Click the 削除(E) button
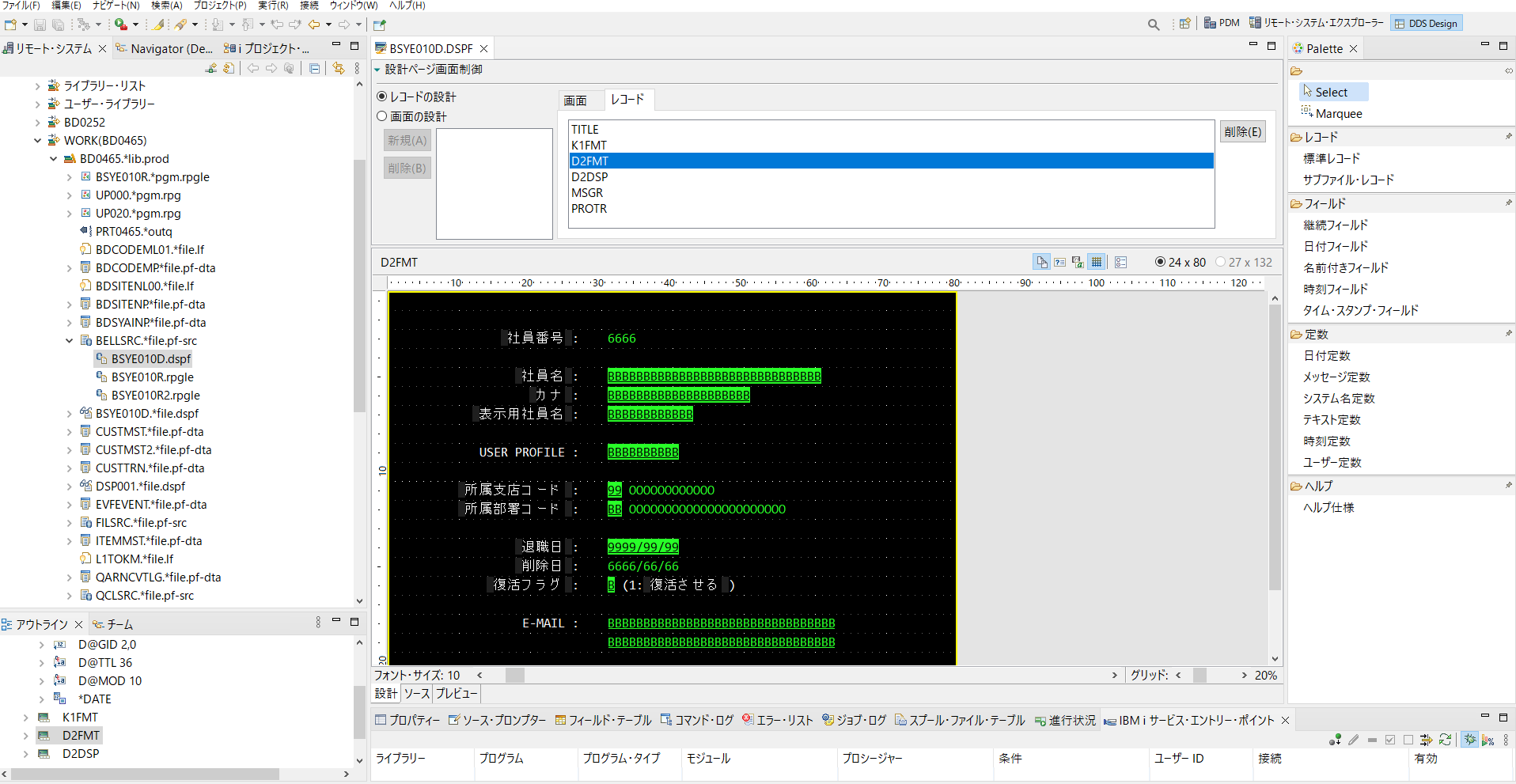The image size is (1516, 784). pyautogui.click(x=1242, y=132)
